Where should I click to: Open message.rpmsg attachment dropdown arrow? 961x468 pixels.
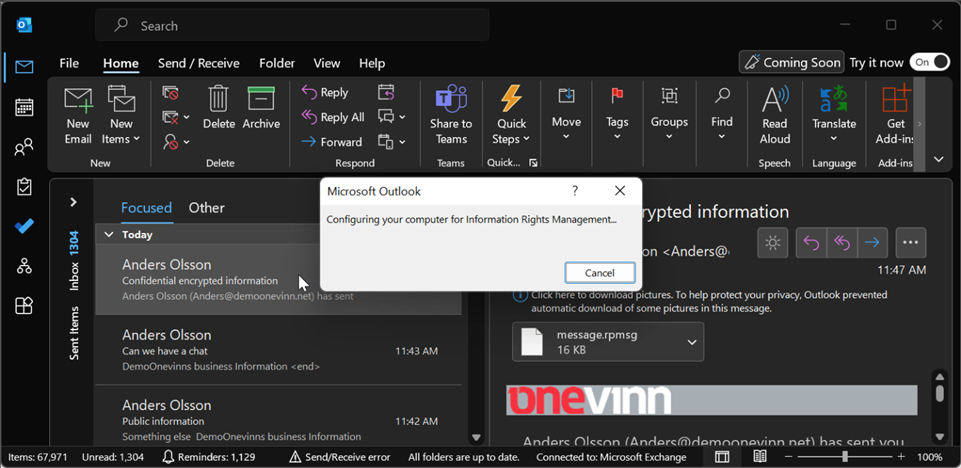[x=691, y=342]
